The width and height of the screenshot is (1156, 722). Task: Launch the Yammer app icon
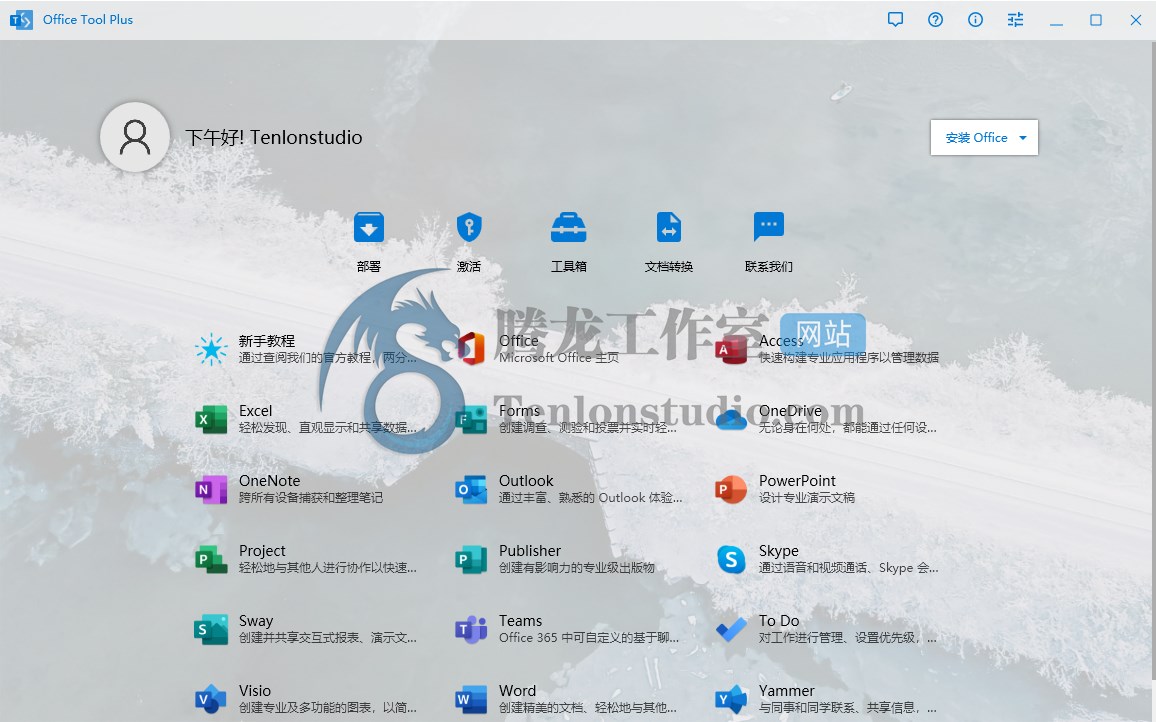731,699
